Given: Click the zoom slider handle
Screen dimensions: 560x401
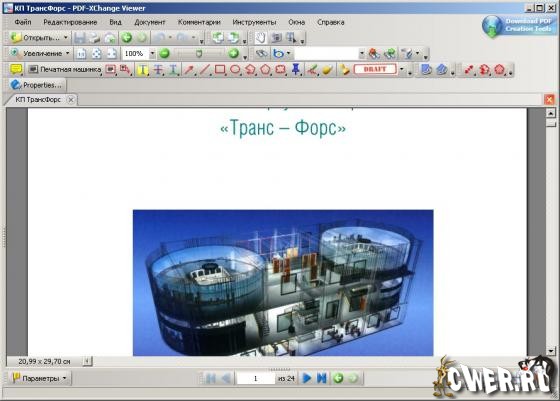Looking at the screenshot, I should pyautogui.click(x=199, y=54).
